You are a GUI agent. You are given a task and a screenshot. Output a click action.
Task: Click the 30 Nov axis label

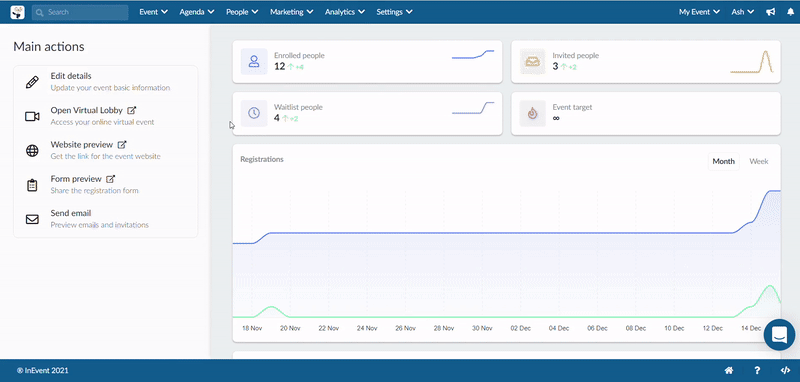point(482,328)
